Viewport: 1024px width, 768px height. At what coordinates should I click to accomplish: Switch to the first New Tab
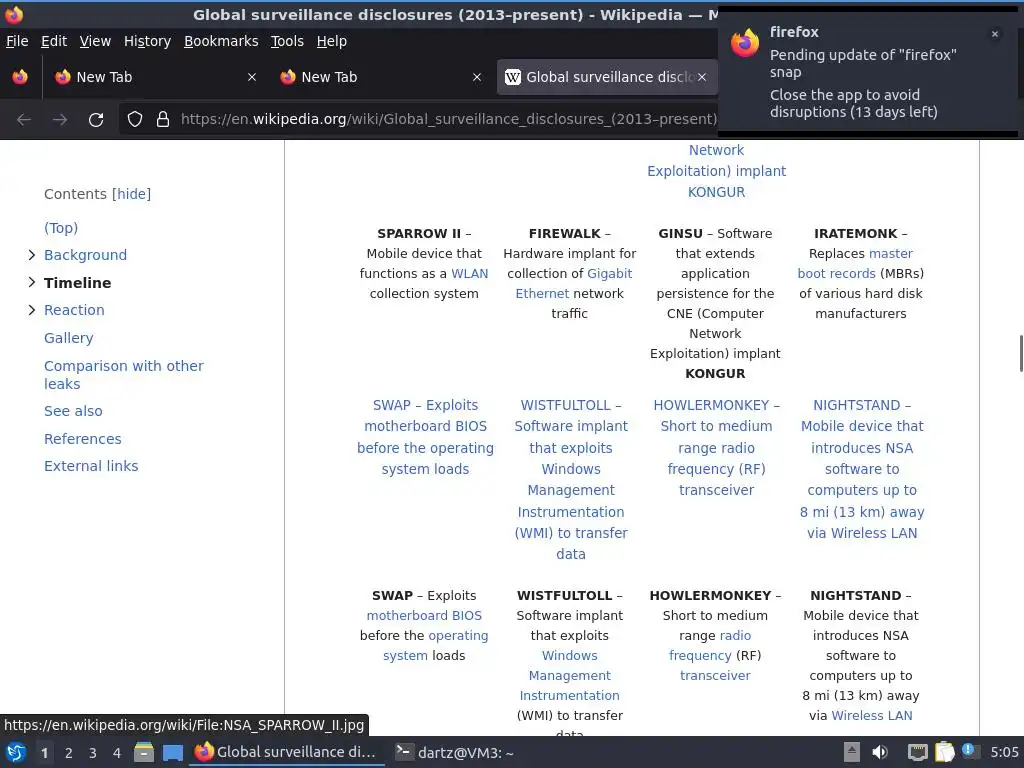click(155, 77)
